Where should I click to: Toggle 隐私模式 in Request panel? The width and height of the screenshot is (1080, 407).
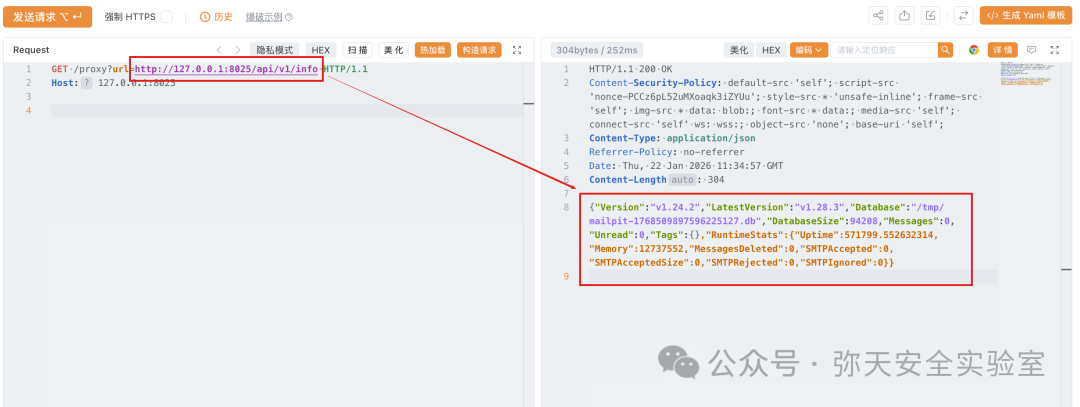pos(275,50)
